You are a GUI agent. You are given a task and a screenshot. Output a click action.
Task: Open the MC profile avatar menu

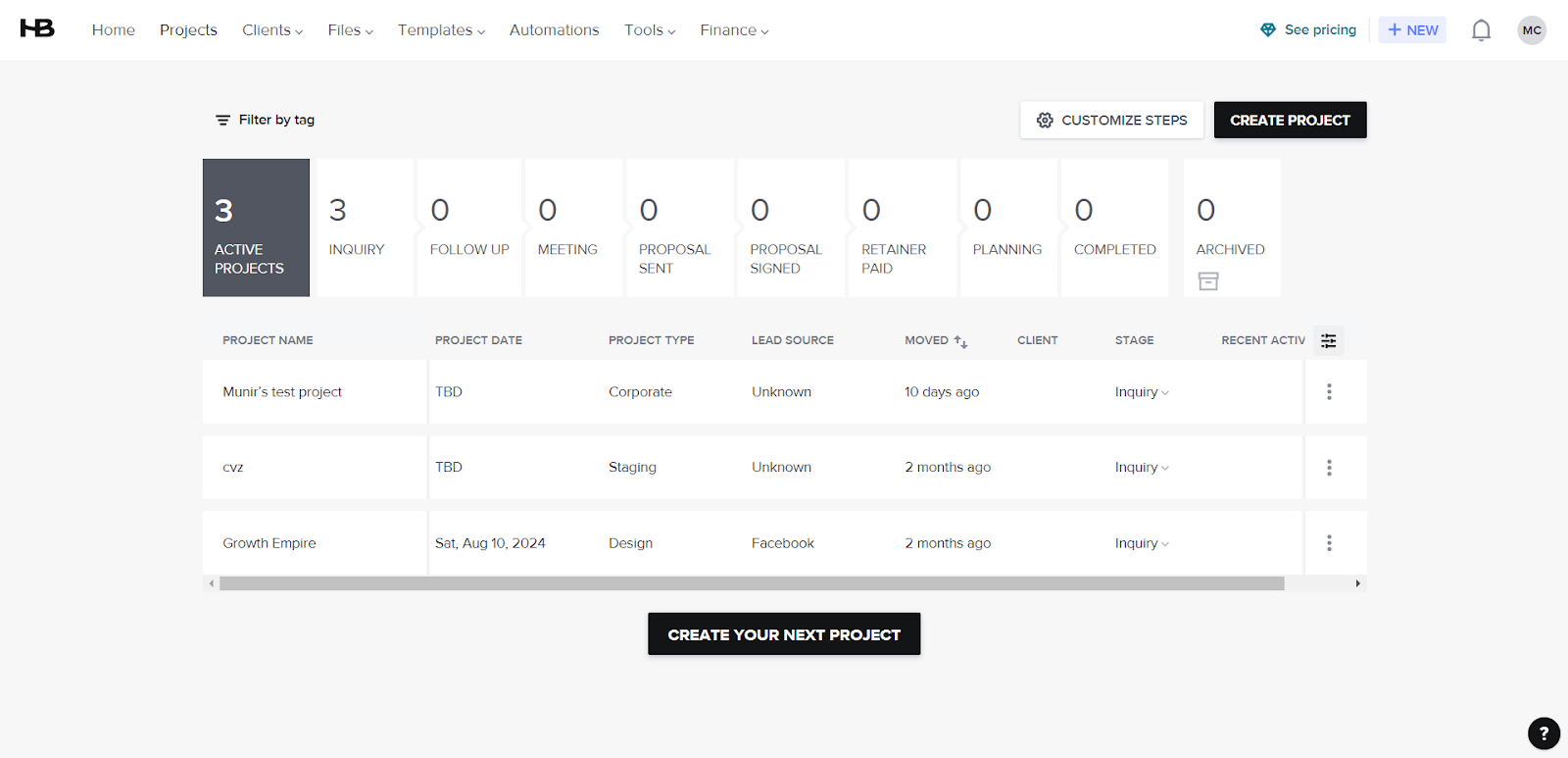(1532, 30)
